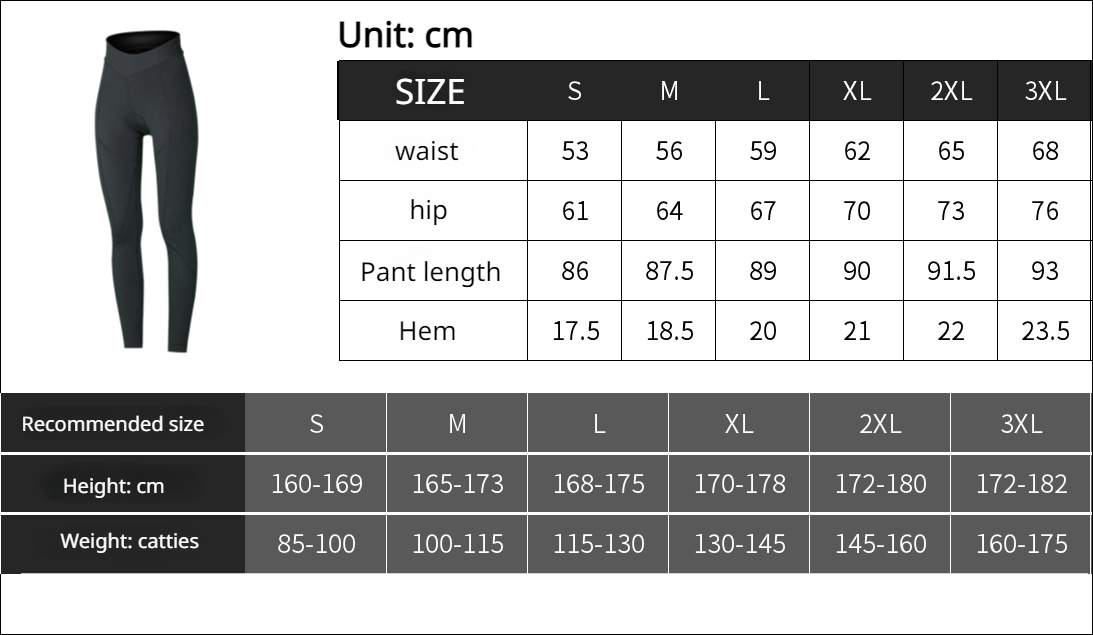
Task: Click the weight range 85-100
Action: click(x=317, y=544)
